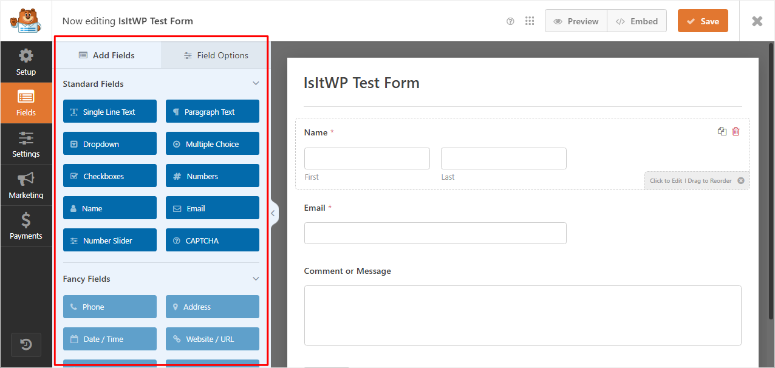Click the help question mark icon
Image resolution: width=775 pixels, height=368 pixels.
[511, 21]
